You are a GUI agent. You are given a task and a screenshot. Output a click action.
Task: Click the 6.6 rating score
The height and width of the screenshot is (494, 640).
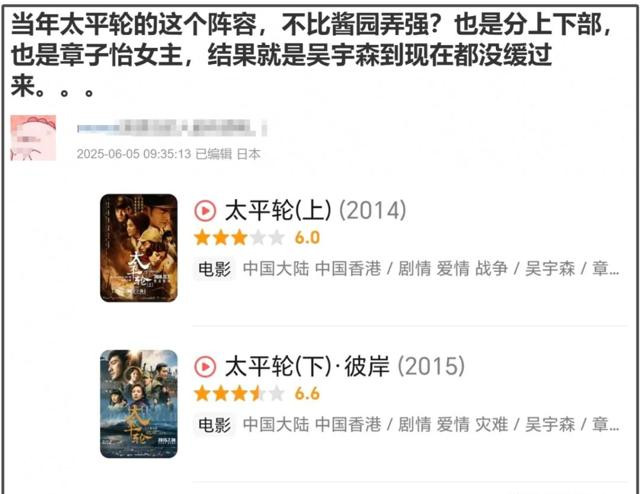307,394
